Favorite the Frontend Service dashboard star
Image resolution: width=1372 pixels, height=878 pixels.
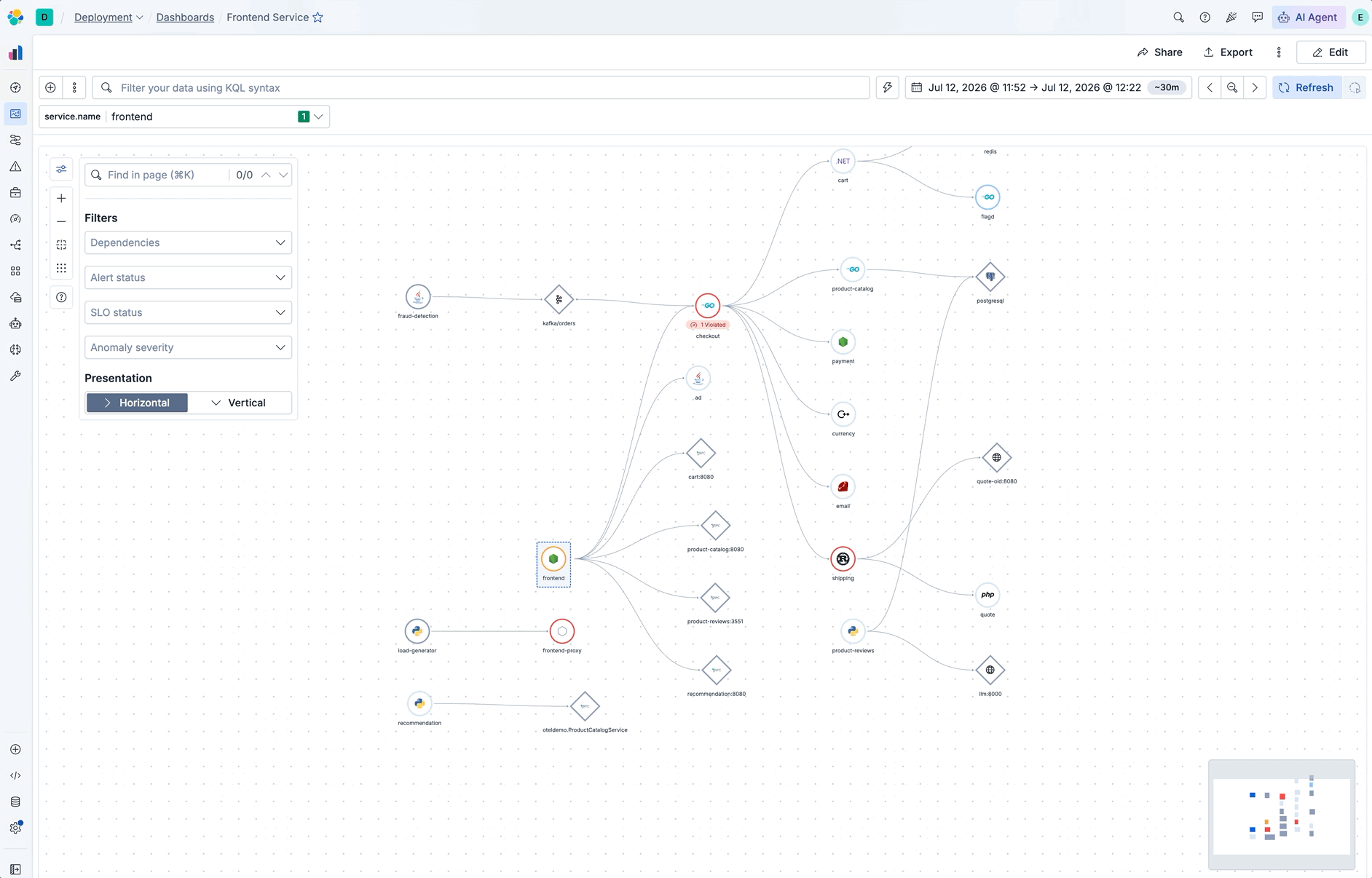tap(318, 17)
